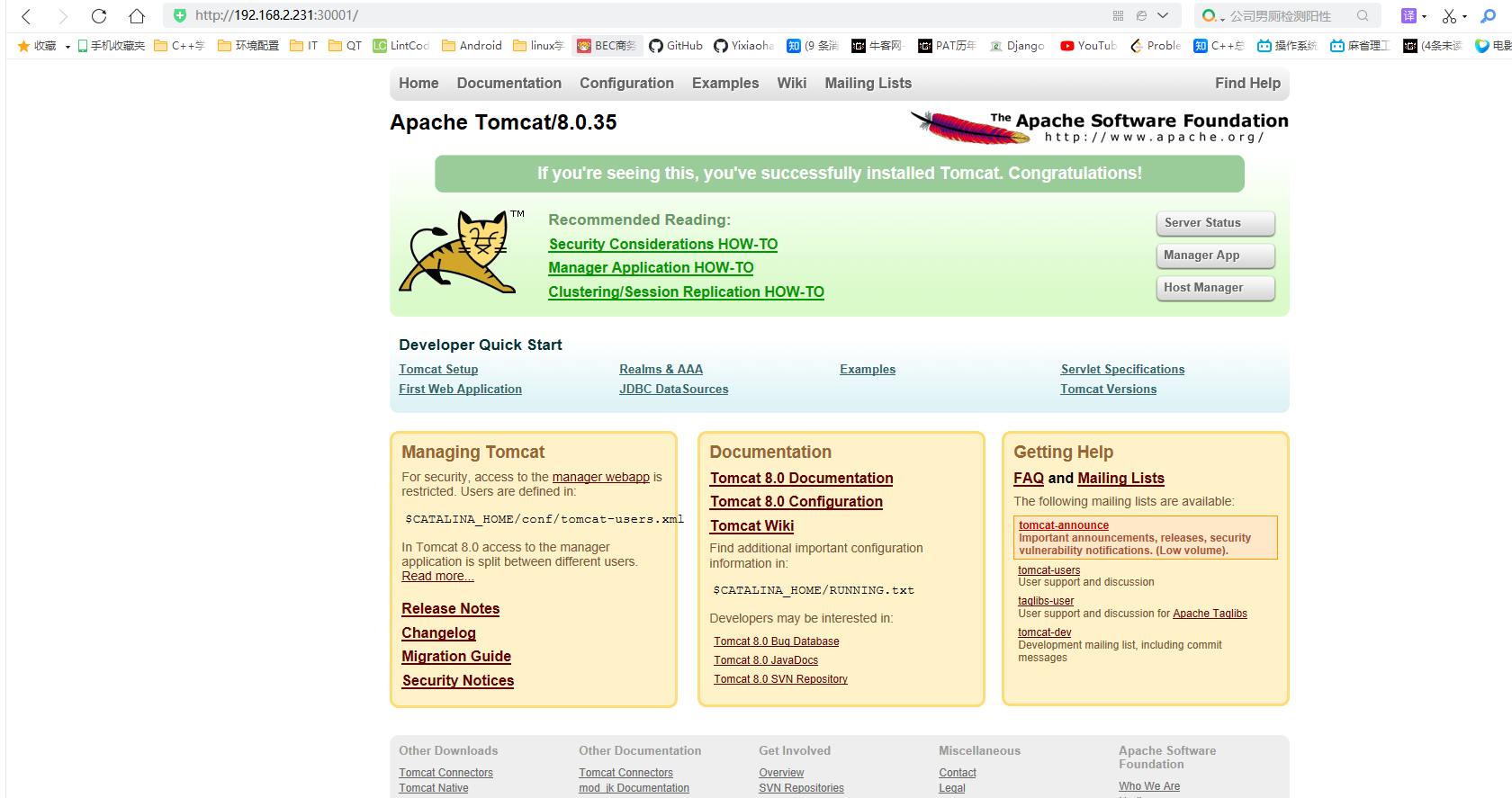The width and height of the screenshot is (1512, 798).
Task: Open the mobile favorites bookmark
Action: (x=111, y=46)
